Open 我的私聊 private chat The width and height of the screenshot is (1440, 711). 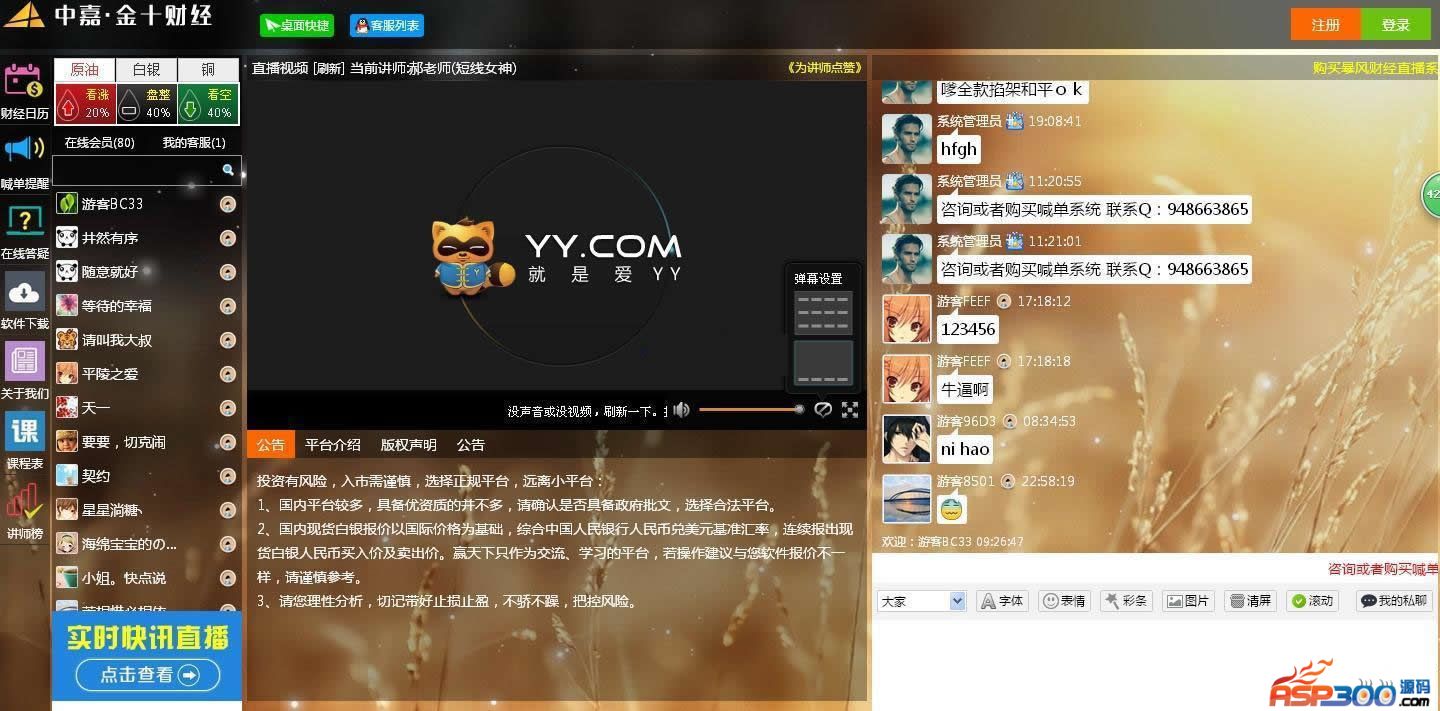[x=1394, y=601]
